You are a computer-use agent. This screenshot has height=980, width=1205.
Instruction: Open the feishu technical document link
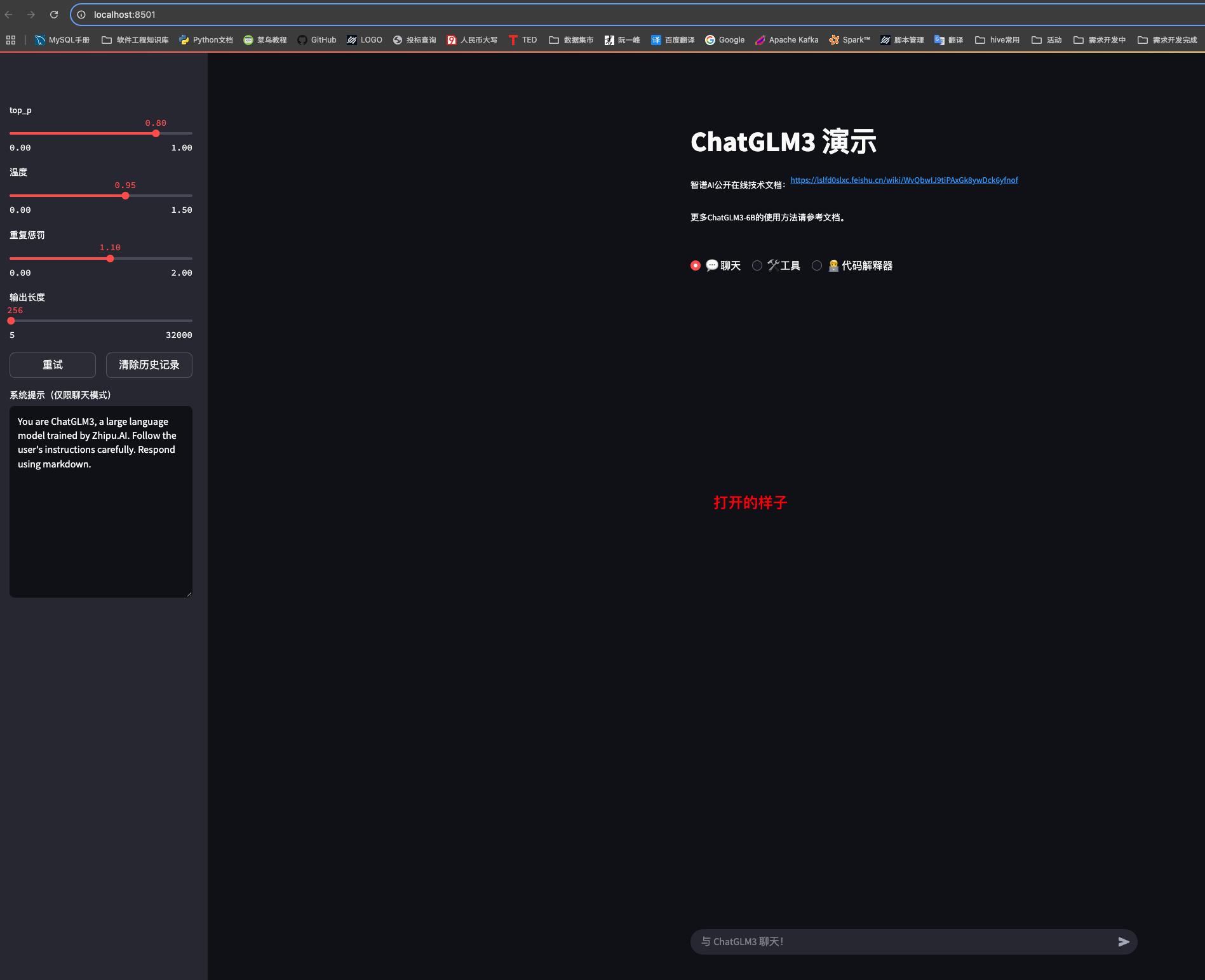coord(904,180)
